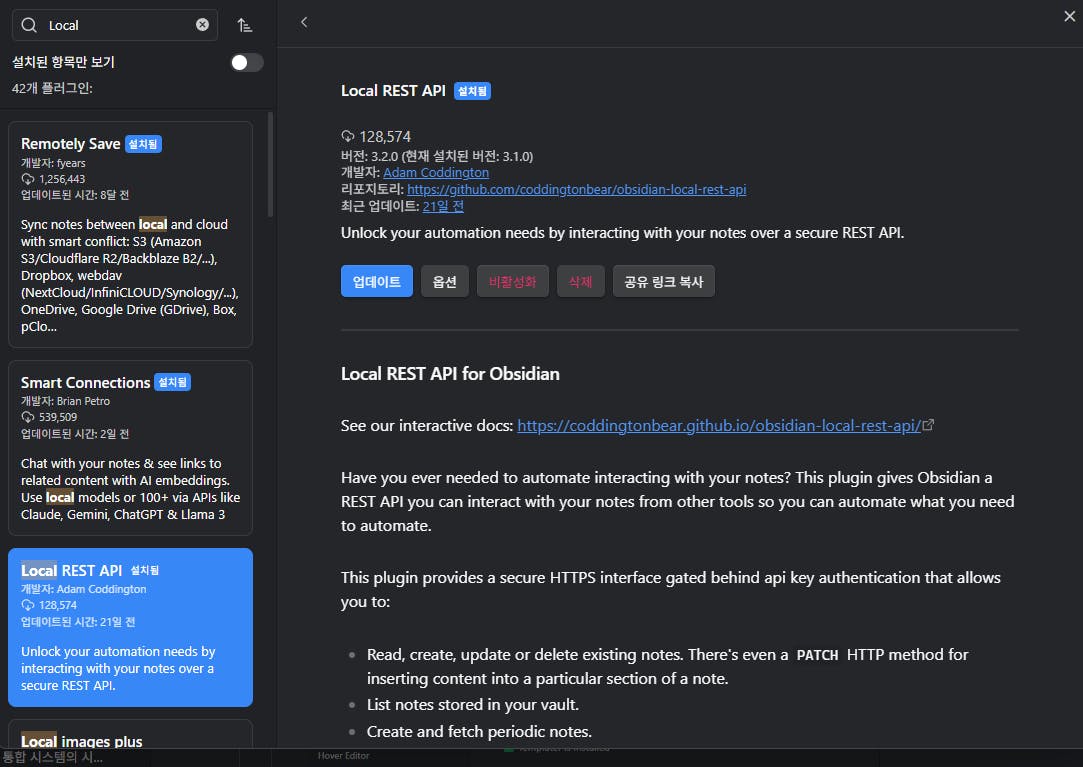1083x767 pixels.
Task: Click the PATCH code text in readme
Action: pyautogui.click(x=817, y=655)
